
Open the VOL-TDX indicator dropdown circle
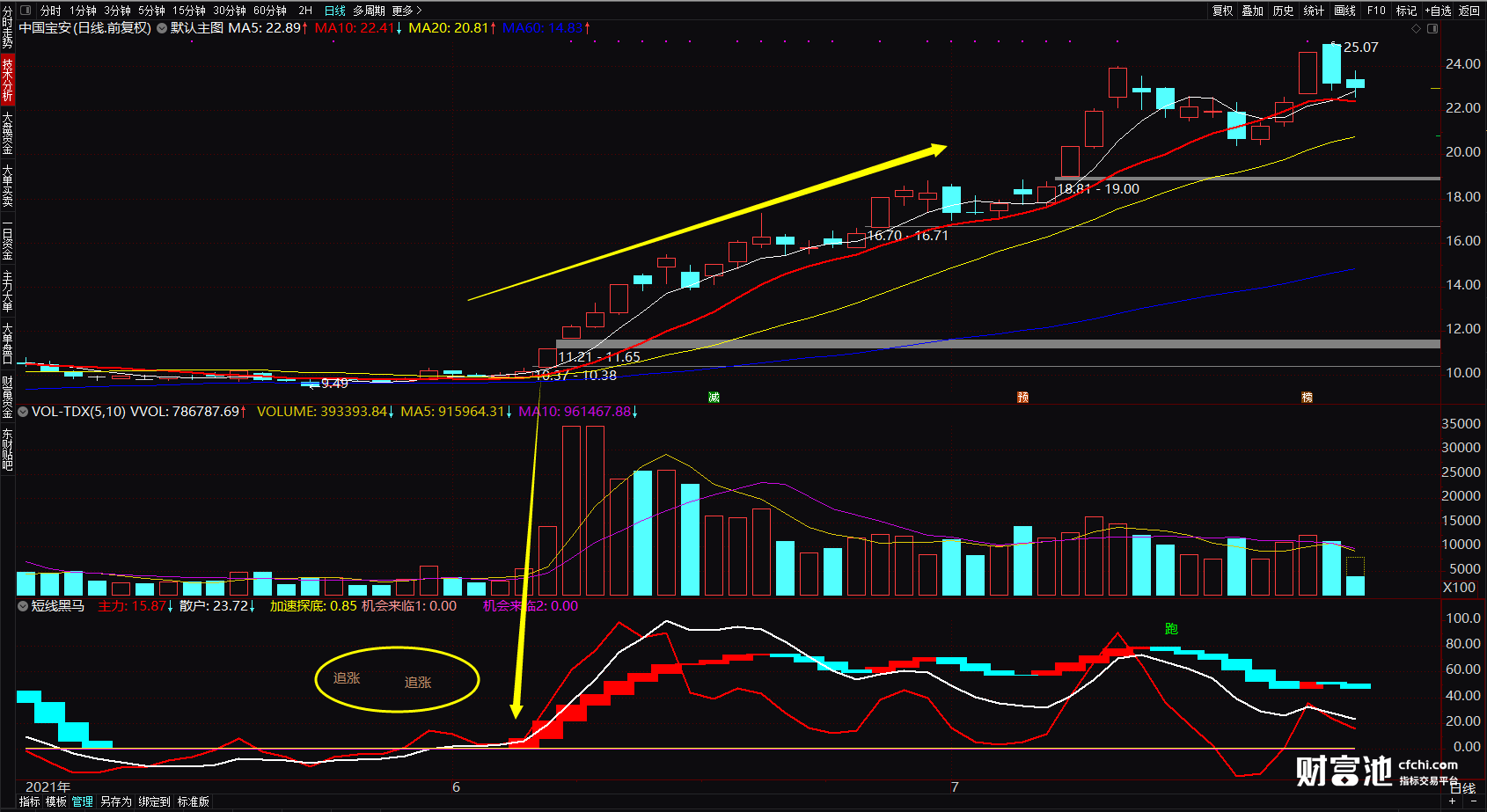23,411
